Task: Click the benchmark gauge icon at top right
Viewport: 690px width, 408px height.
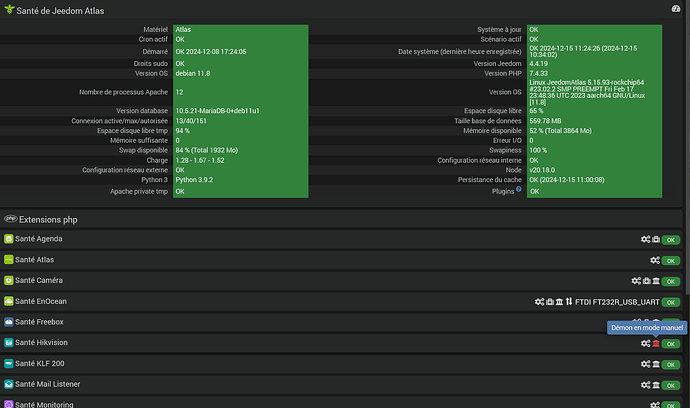Action: tap(675, 9)
